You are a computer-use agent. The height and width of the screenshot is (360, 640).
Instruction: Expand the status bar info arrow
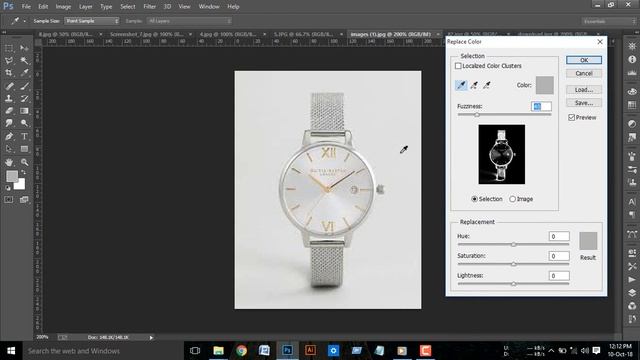click(x=151, y=338)
